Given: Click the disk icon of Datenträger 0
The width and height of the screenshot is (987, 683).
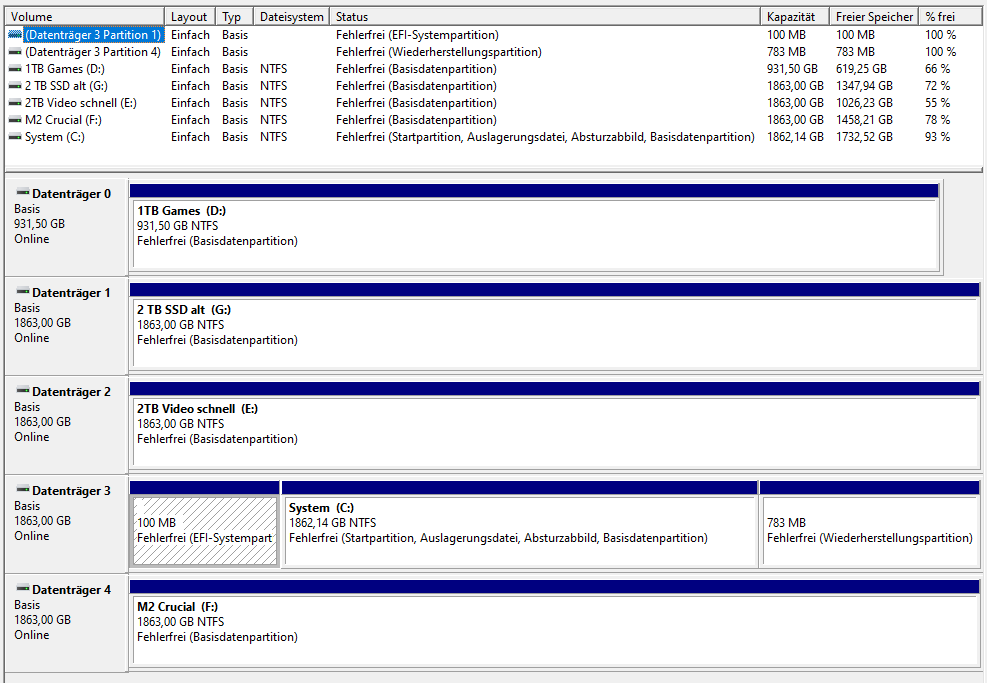Looking at the screenshot, I should click(23, 192).
